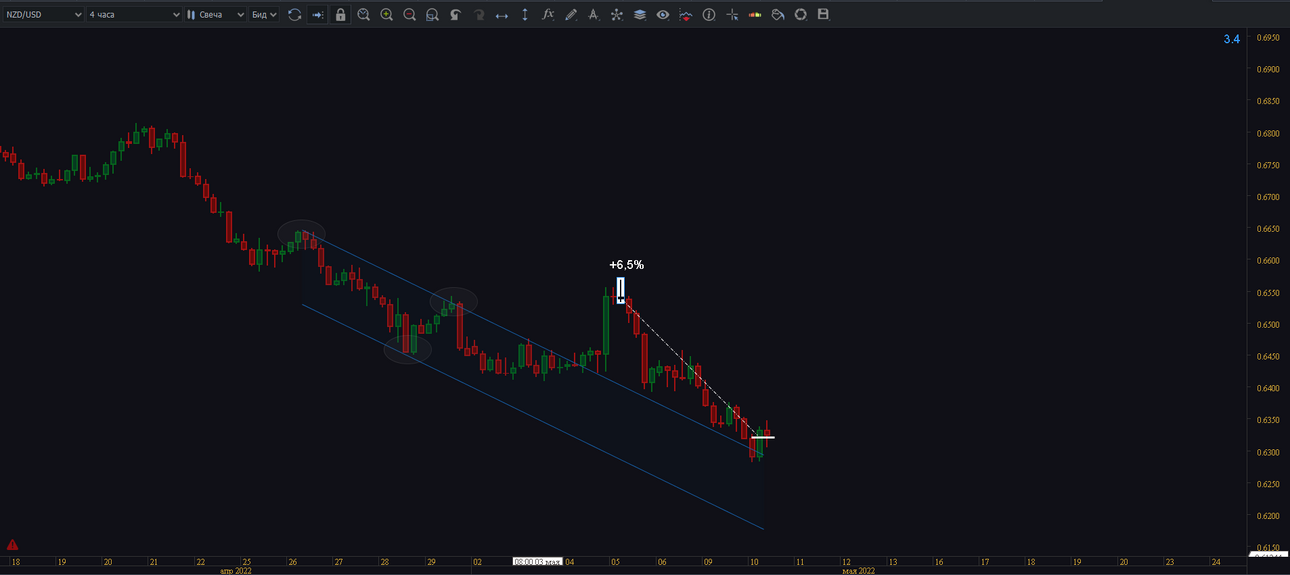Viewport: 1290px width, 575px height.
Task: Click the 0.6500 price axis label
Action: click(1268, 325)
